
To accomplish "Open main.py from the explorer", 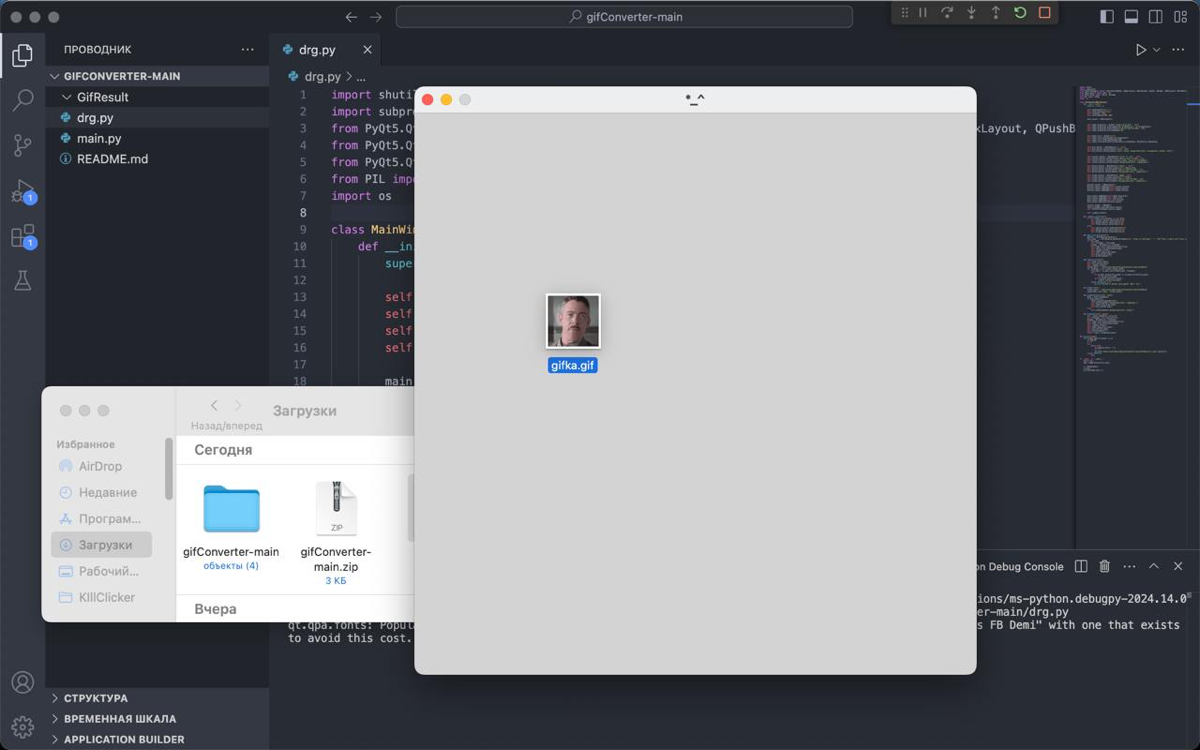I will [99, 138].
